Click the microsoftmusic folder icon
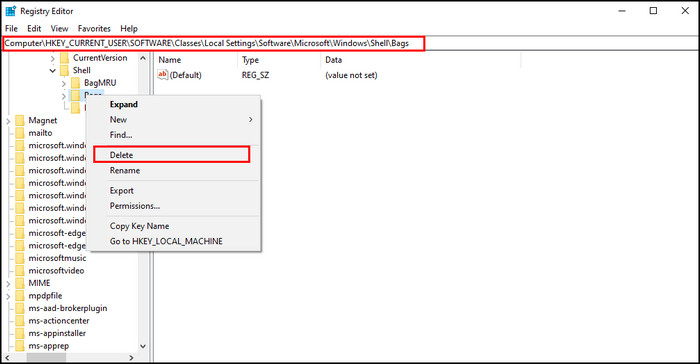The width and height of the screenshot is (700, 364). pyautogui.click(x=20, y=258)
